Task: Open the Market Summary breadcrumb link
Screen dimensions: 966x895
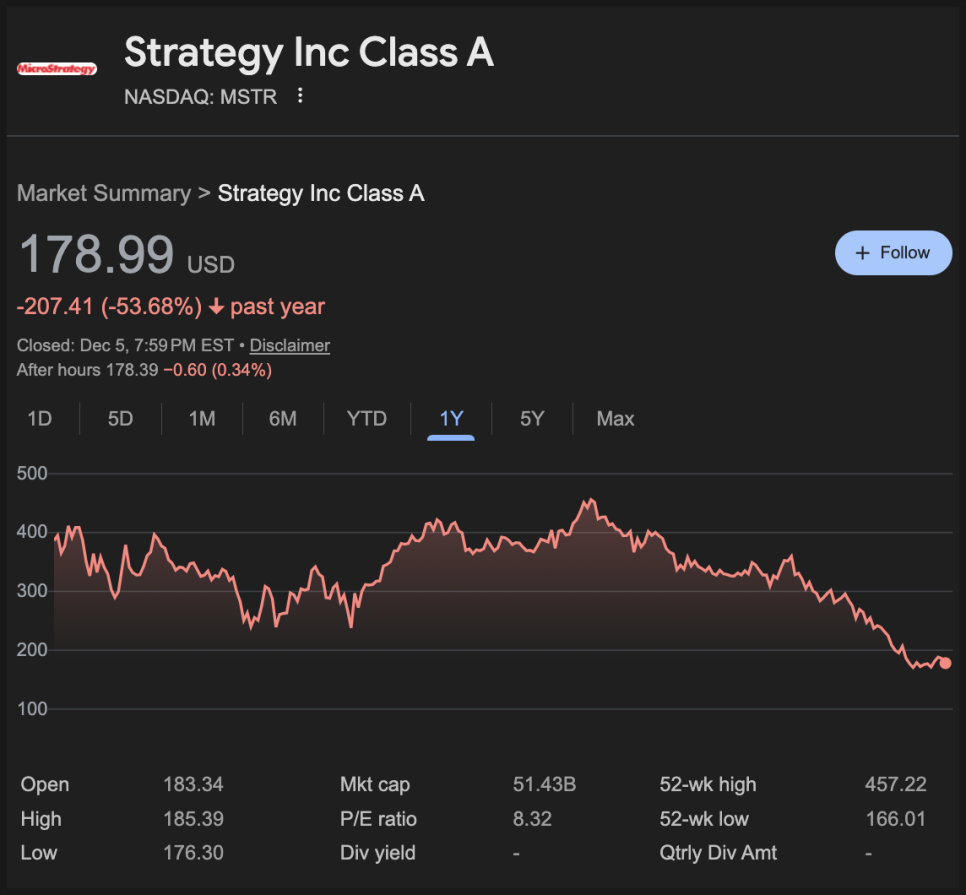Action: coord(104,193)
